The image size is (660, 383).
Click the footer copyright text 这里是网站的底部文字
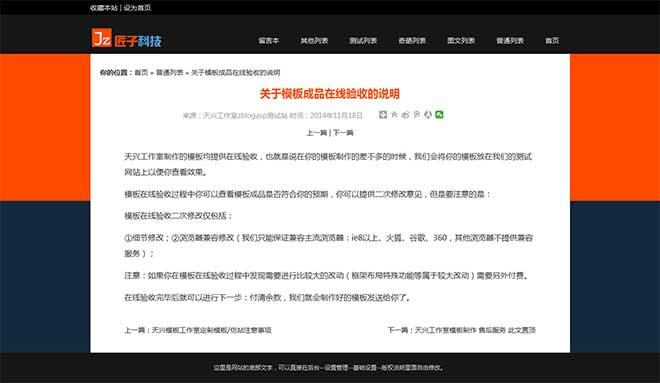[328, 367]
